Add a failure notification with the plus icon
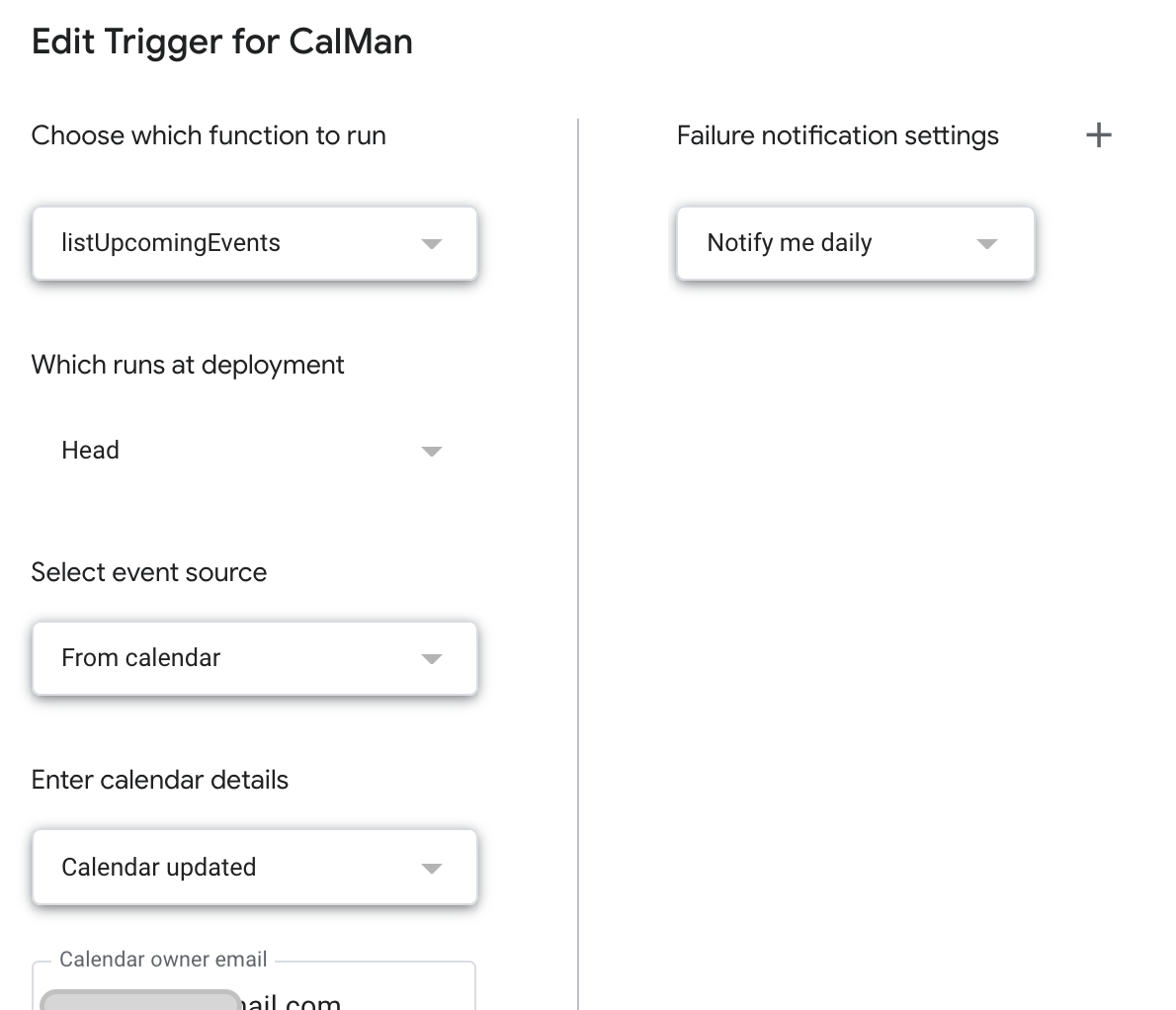The image size is (1176, 1010). (1099, 135)
